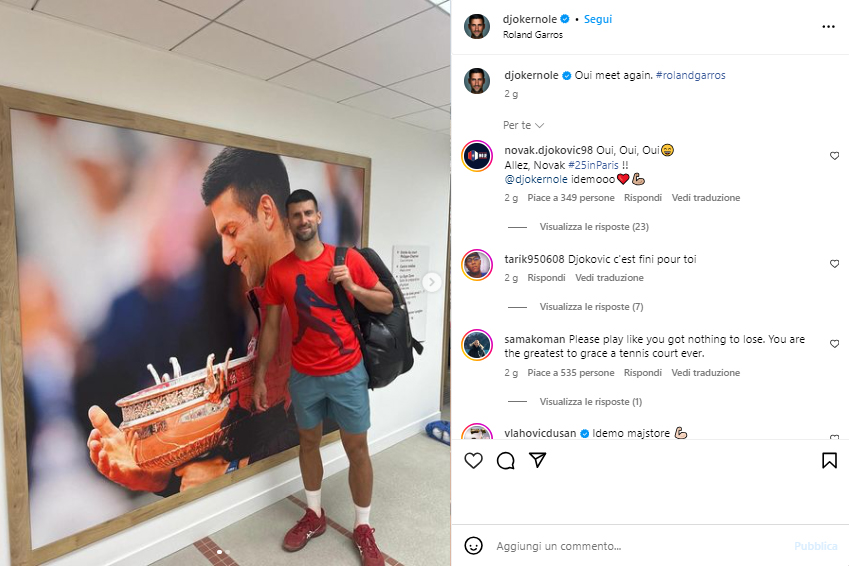Share the post via paper plane icon
The image size is (849, 566).
(x=537, y=460)
